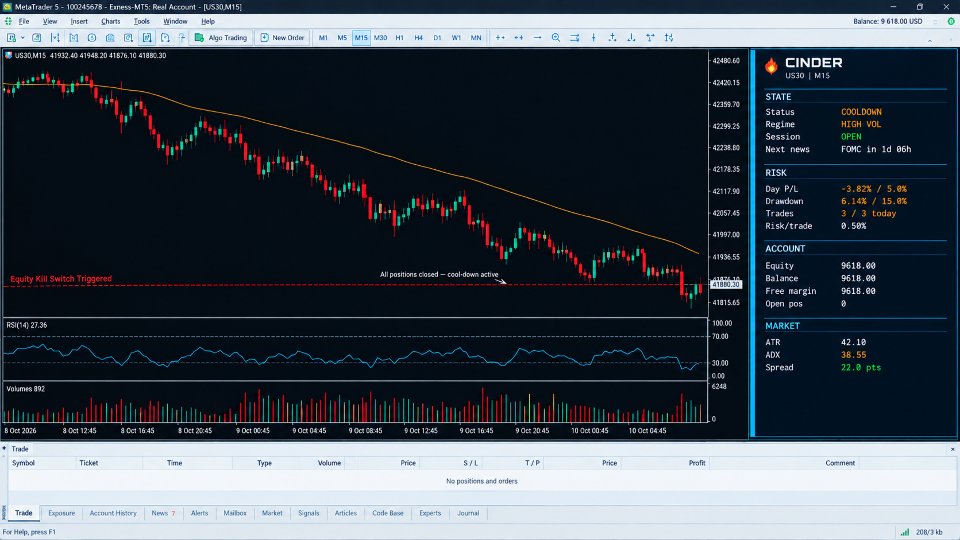Click the second crosshair-plus toolbar icon
Image resolution: width=960 pixels, height=540 pixels.
point(519,38)
